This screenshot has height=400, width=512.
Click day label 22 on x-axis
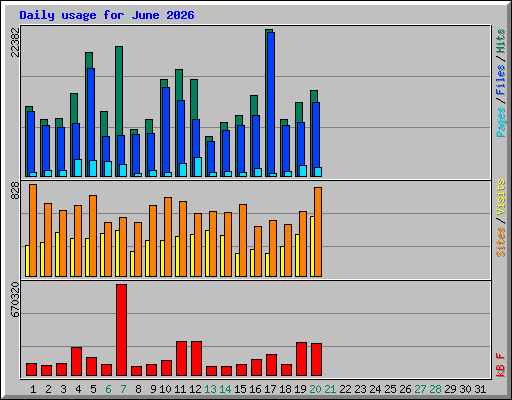pos(345,389)
